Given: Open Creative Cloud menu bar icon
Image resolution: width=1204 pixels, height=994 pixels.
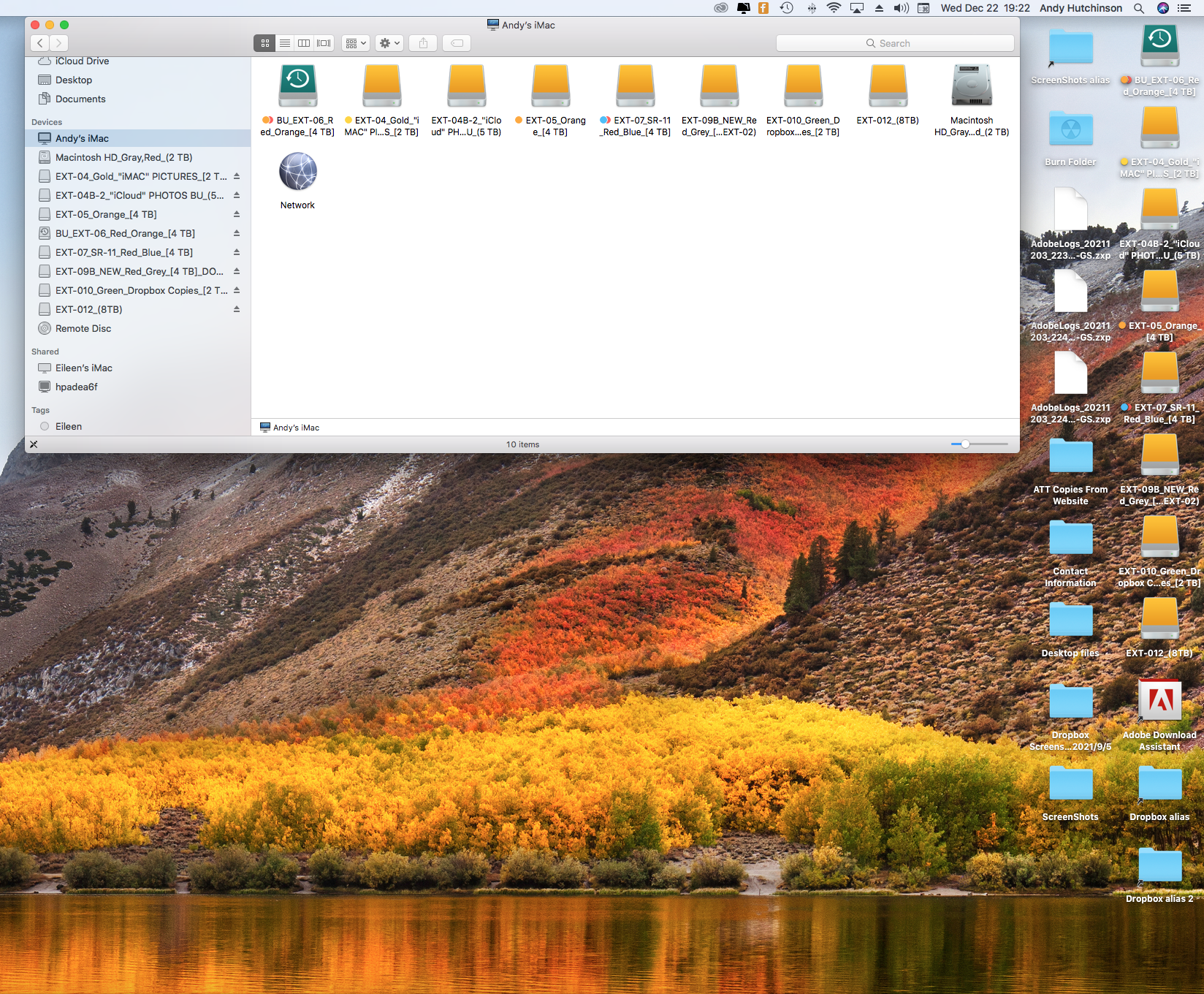Looking at the screenshot, I should [721, 8].
